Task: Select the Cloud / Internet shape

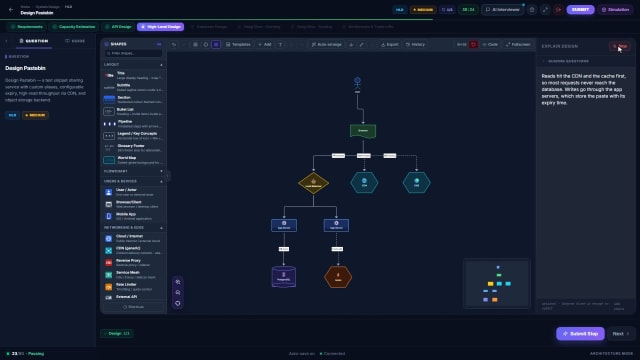Action: pyautogui.click(x=133, y=238)
